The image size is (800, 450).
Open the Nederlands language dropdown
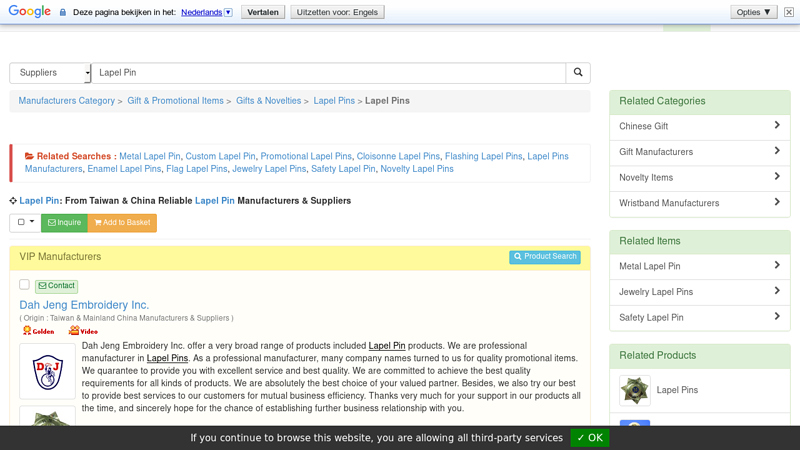(x=207, y=12)
